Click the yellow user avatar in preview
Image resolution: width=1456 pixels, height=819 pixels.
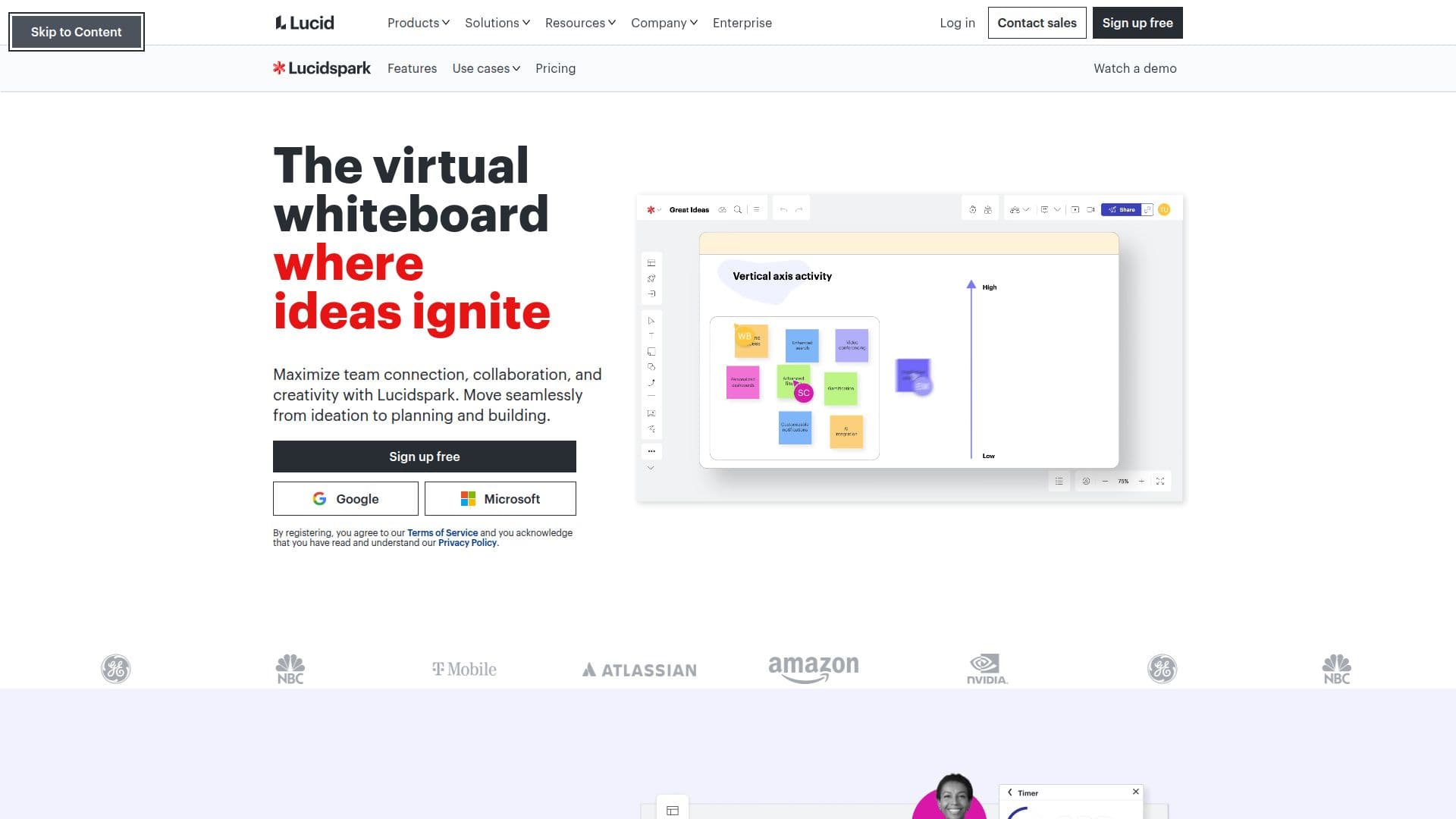(x=1164, y=210)
